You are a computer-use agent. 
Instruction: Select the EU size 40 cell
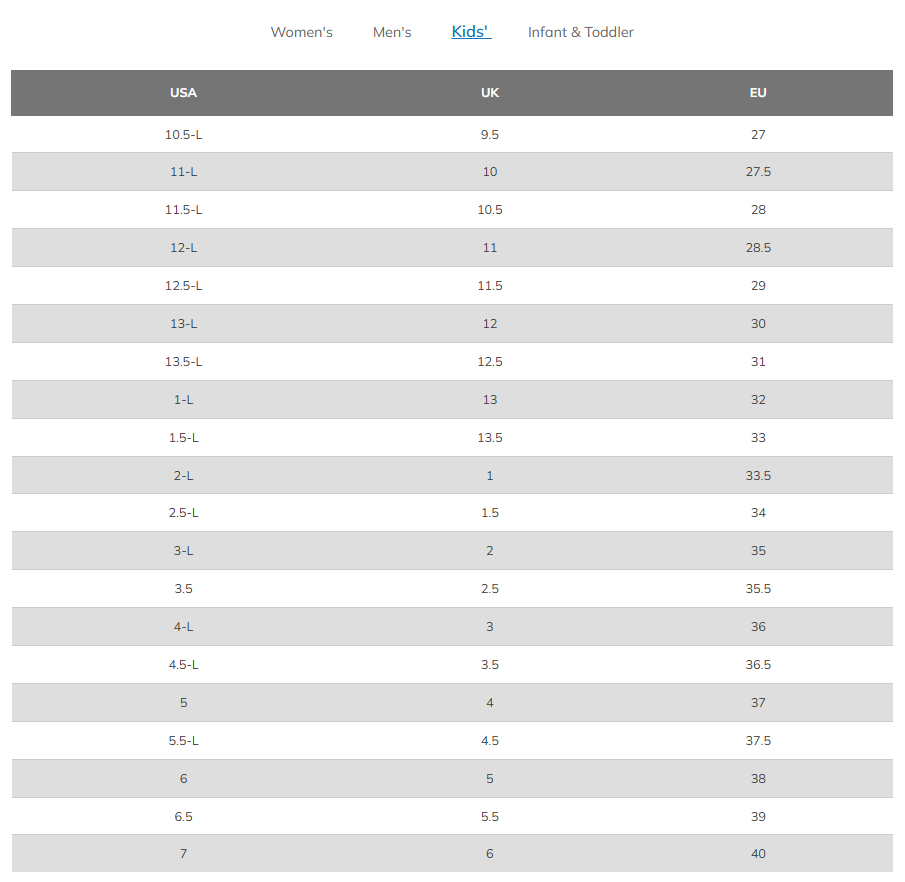click(758, 854)
